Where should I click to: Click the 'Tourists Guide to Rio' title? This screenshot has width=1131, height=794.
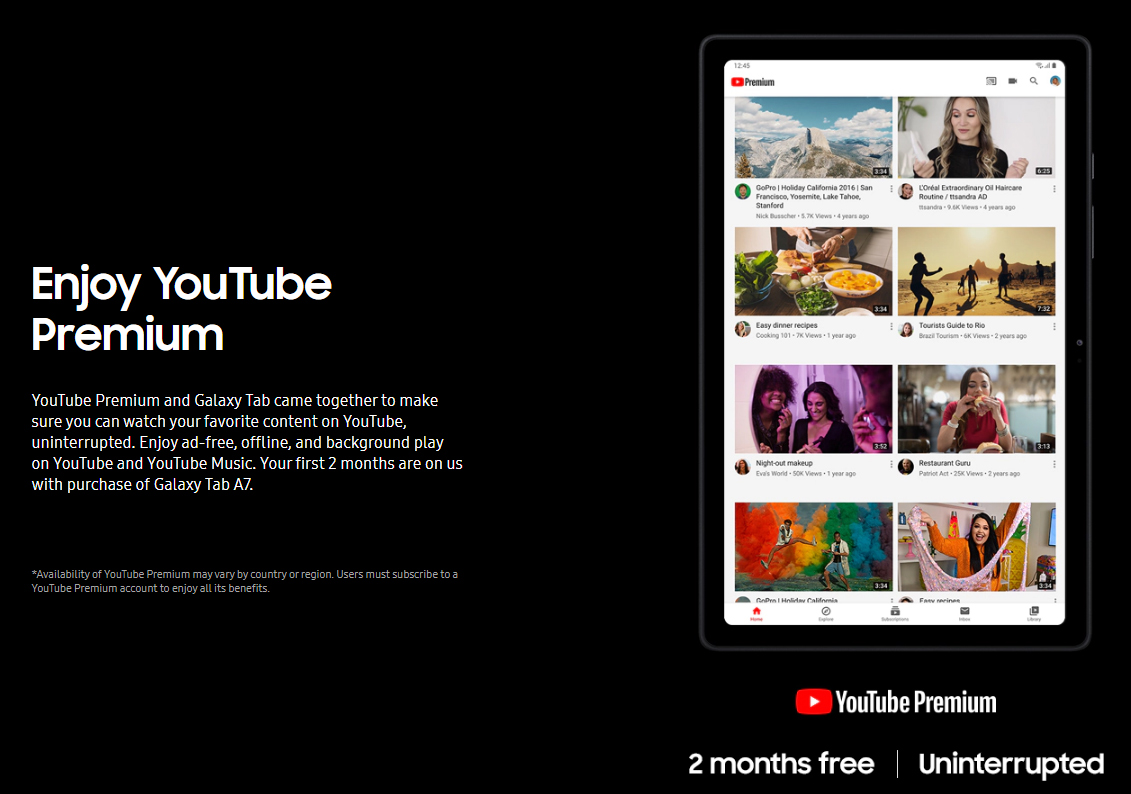[x=951, y=325]
